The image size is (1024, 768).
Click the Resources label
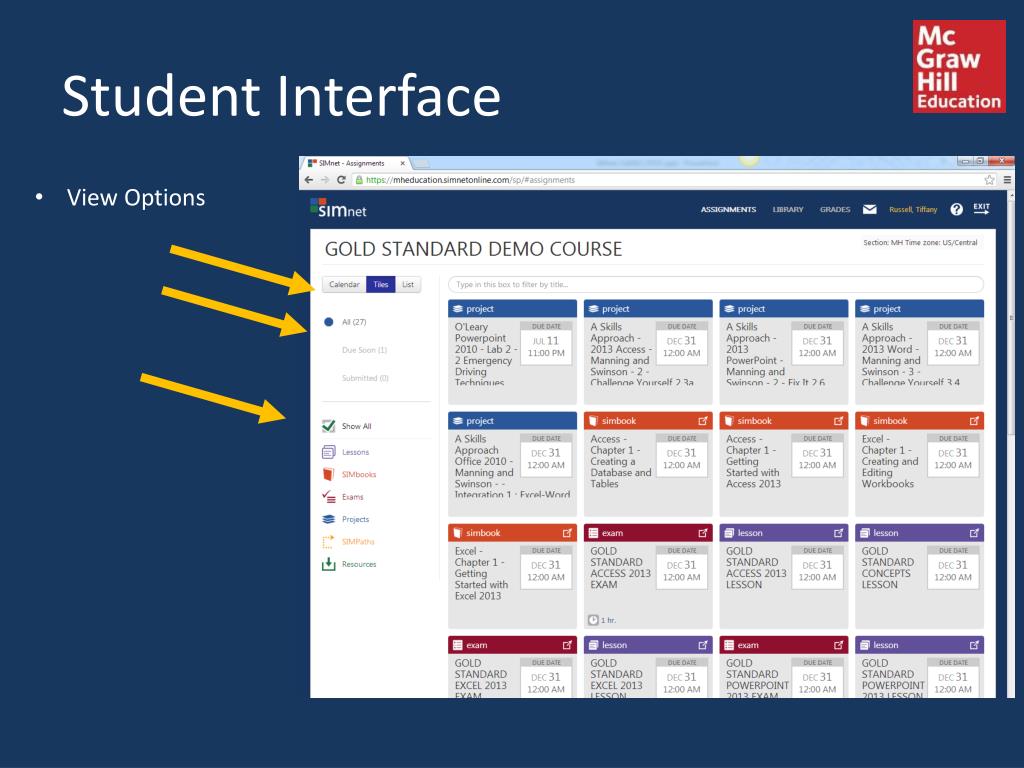[359, 564]
